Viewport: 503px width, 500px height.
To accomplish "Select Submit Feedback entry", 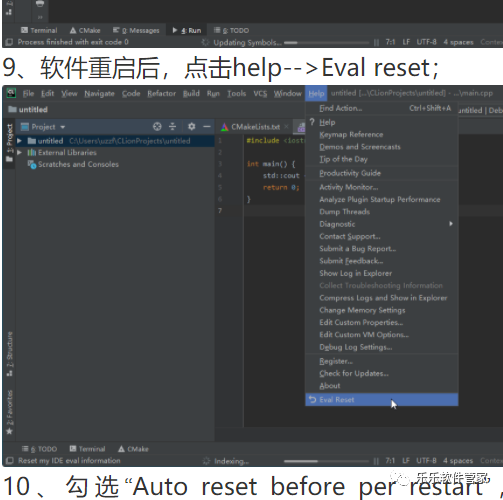I will 382,261.
